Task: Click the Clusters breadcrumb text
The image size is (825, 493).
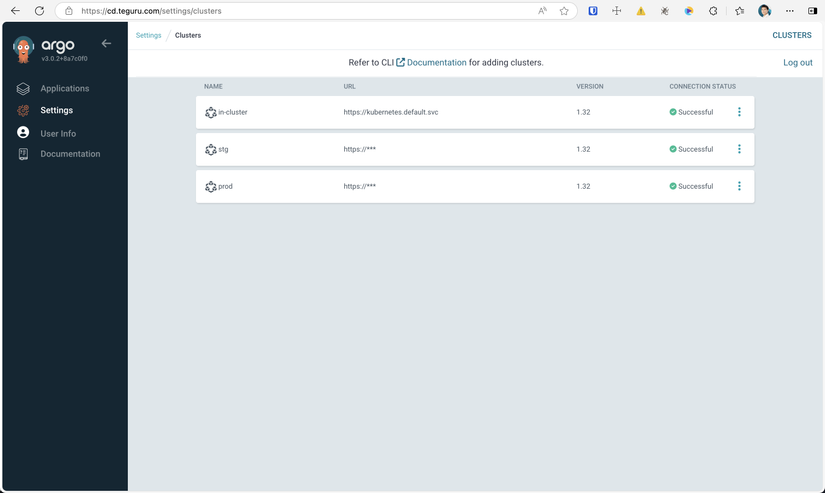Action: pos(188,35)
